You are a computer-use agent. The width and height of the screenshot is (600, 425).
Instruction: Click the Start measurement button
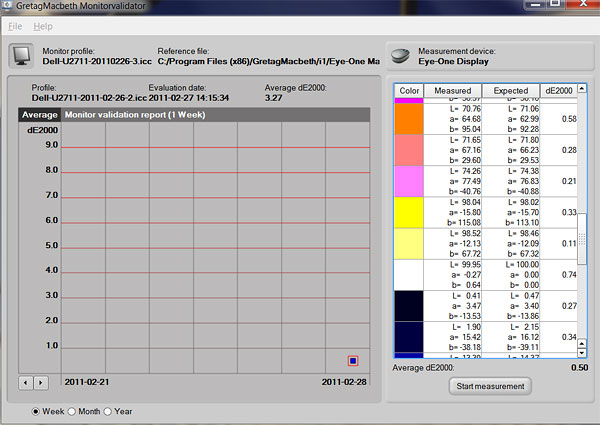pyautogui.click(x=490, y=386)
